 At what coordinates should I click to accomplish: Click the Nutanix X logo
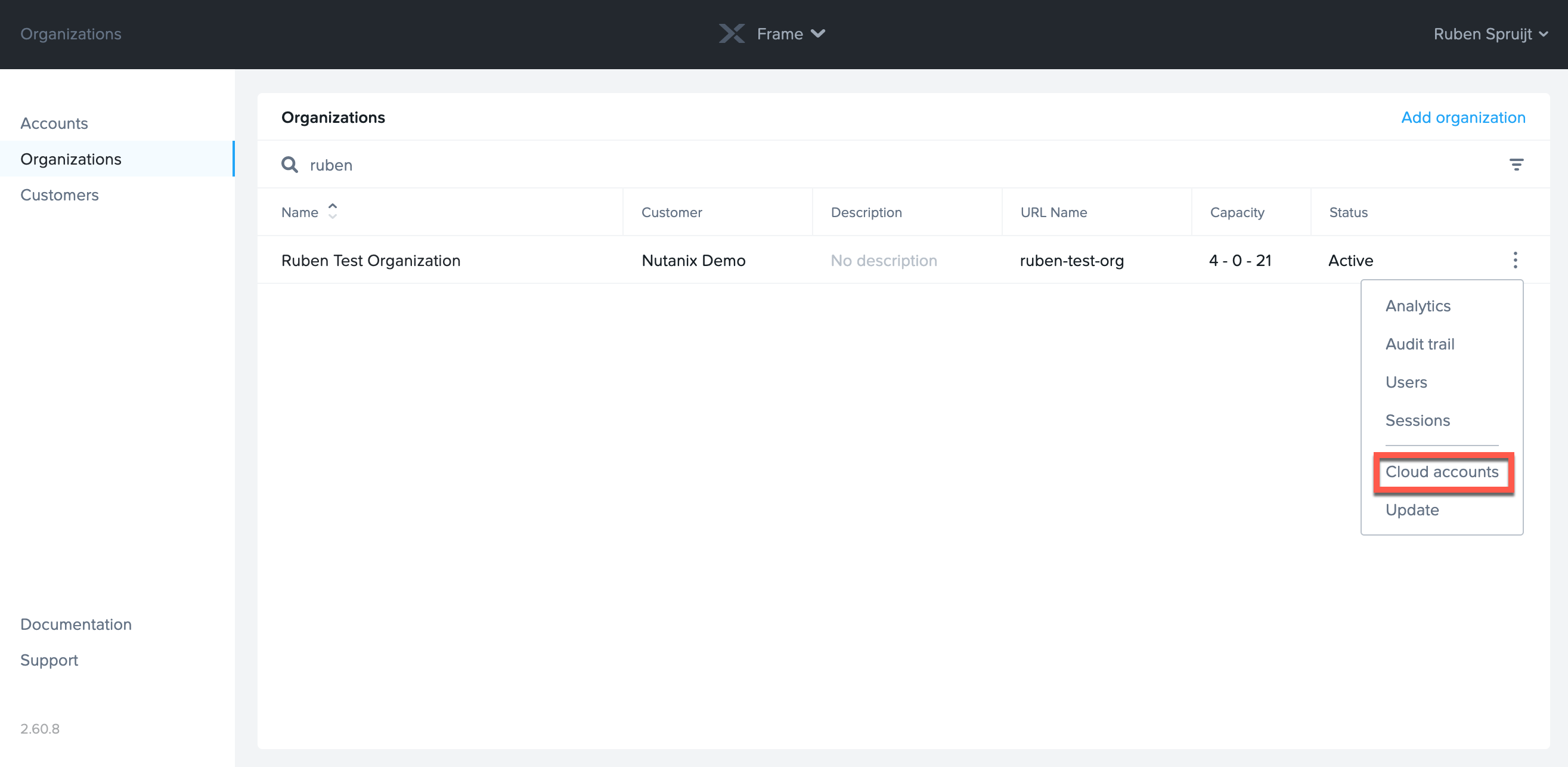(732, 33)
